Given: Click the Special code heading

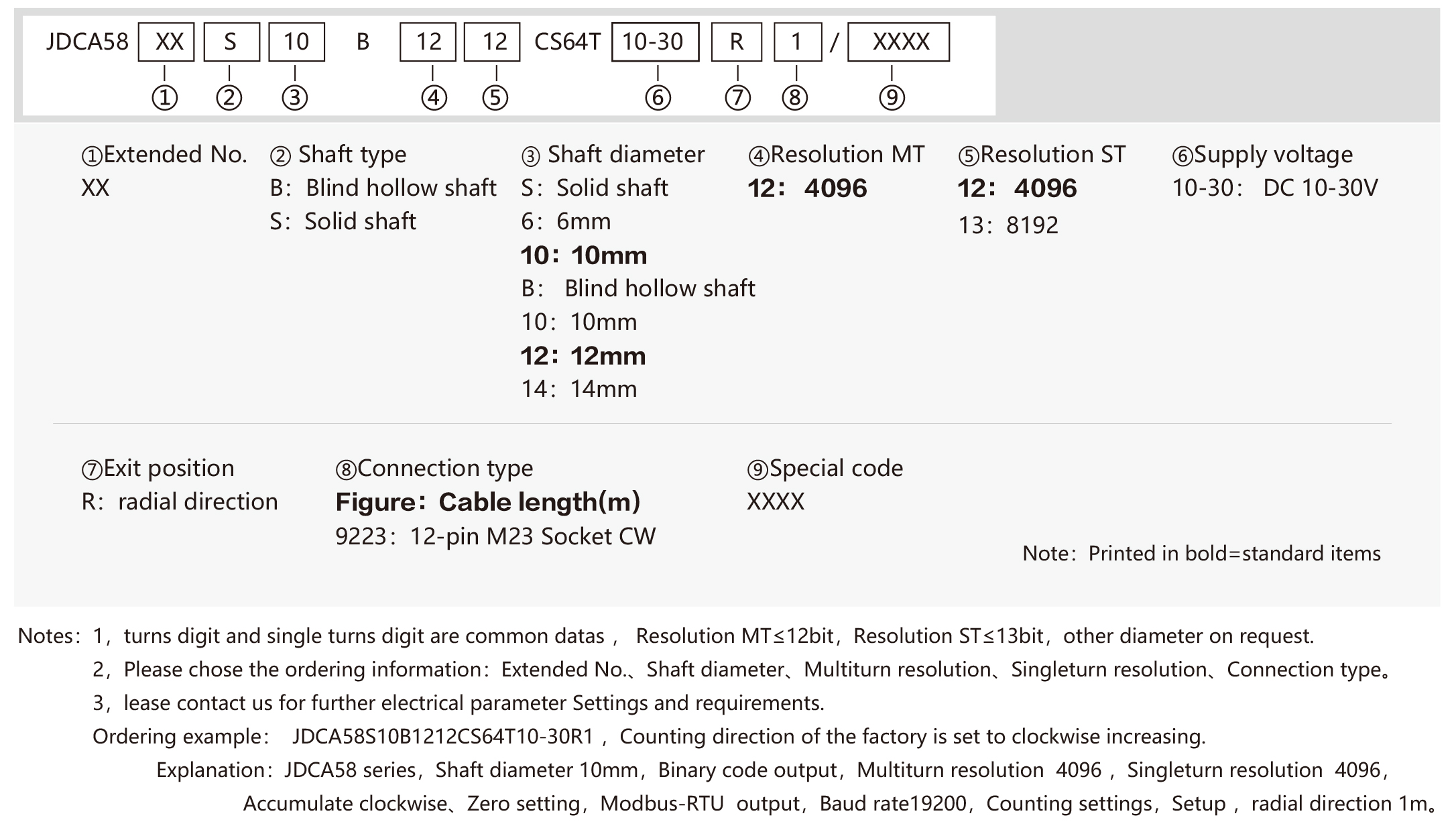Looking at the screenshot, I should [x=836, y=469].
